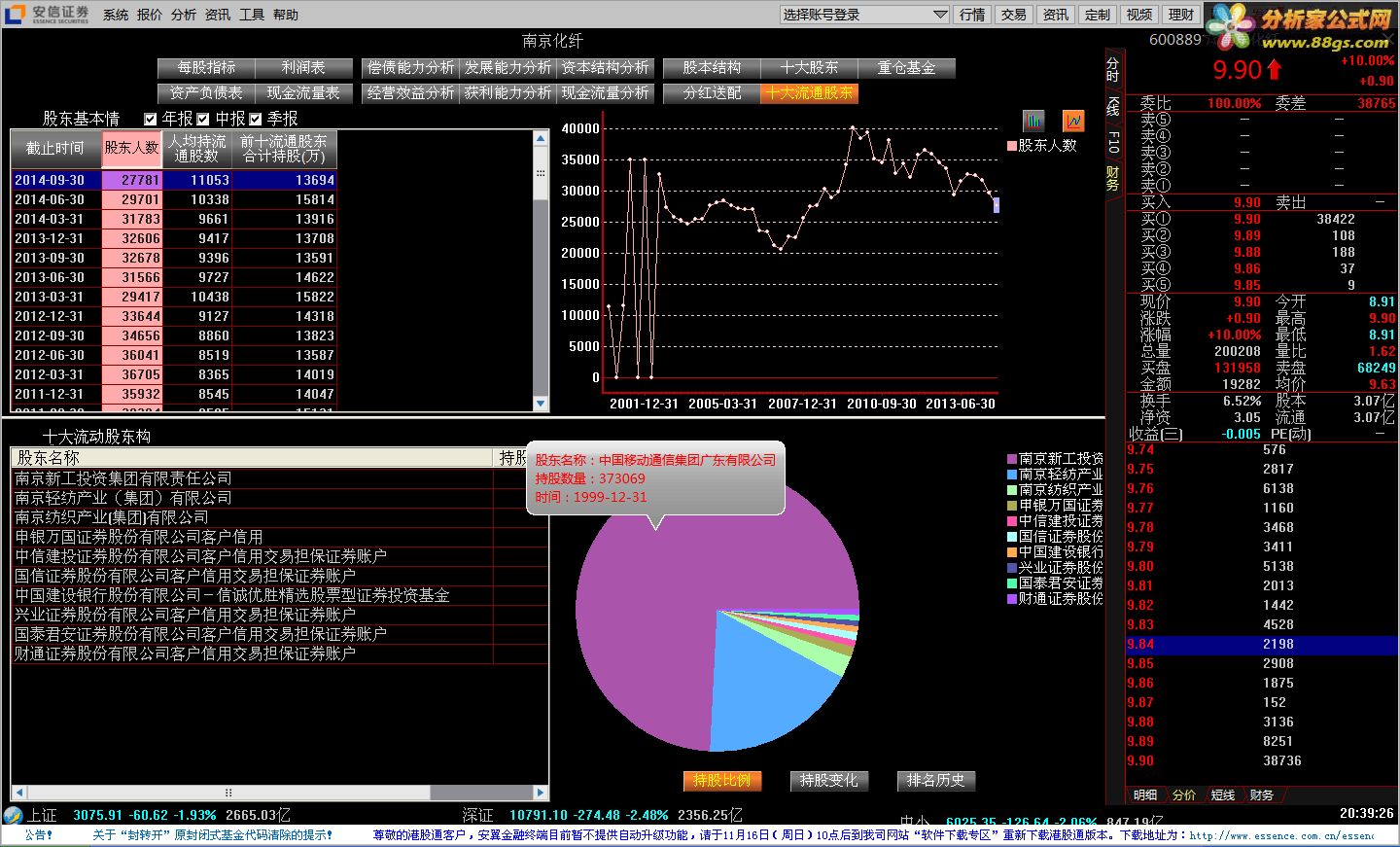Viewport: 1400px width, 847px height.
Task: Switch to bar chart view icon
Action: pos(1033,121)
